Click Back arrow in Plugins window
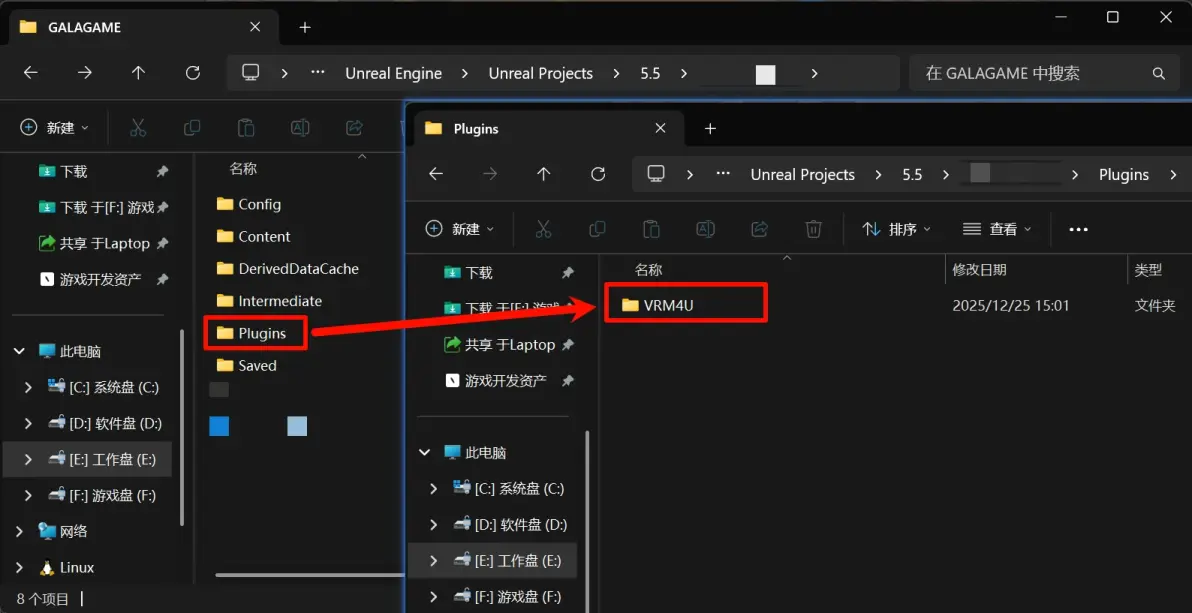The height and width of the screenshot is (613, 1192). click(x=436, y=174)
